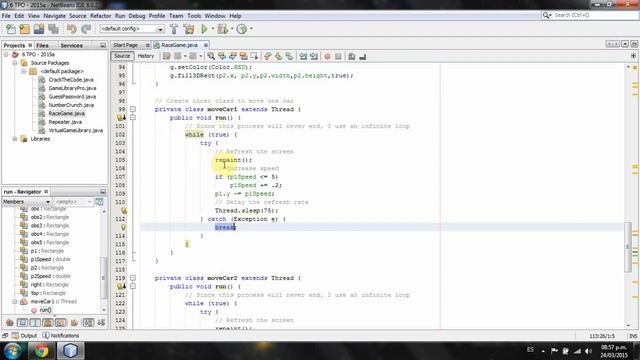This screenshot has height=360, width=640.
Task: Close the RaceGame.java editor tab
Action: pos(206,45)
